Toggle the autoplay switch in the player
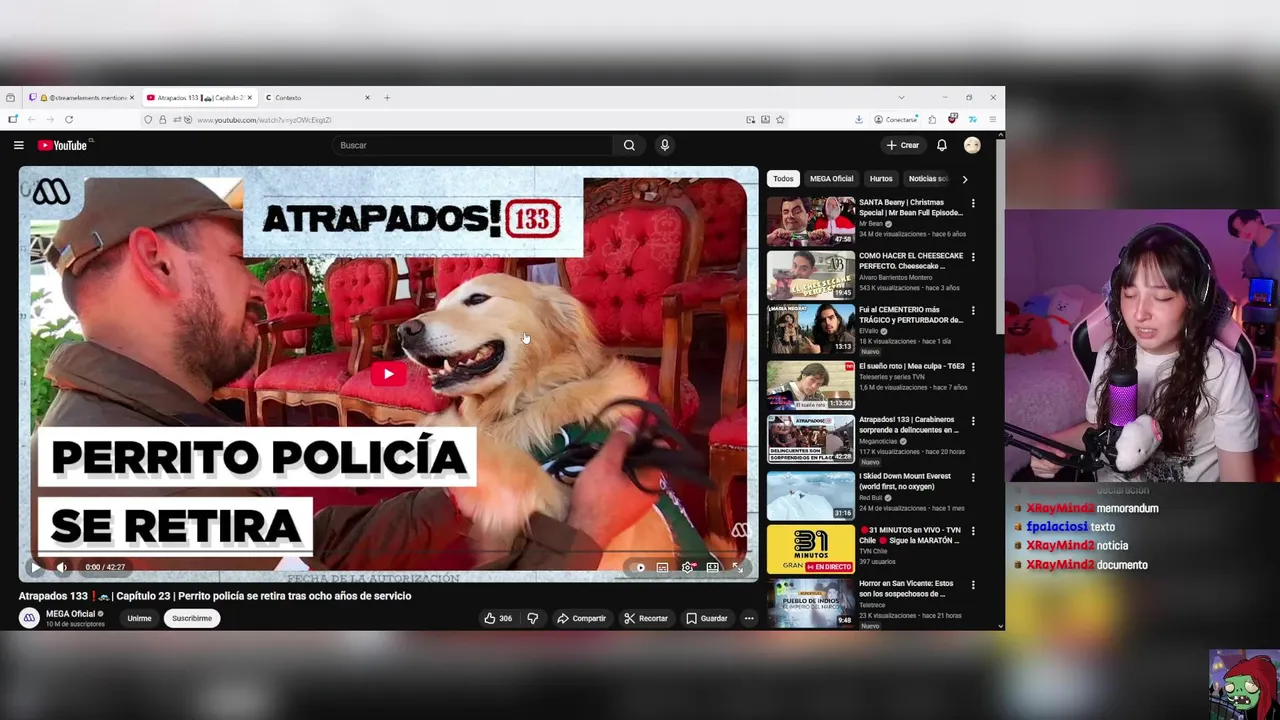The height and width of the screenshot is (720, 1280). pos(638,567)
